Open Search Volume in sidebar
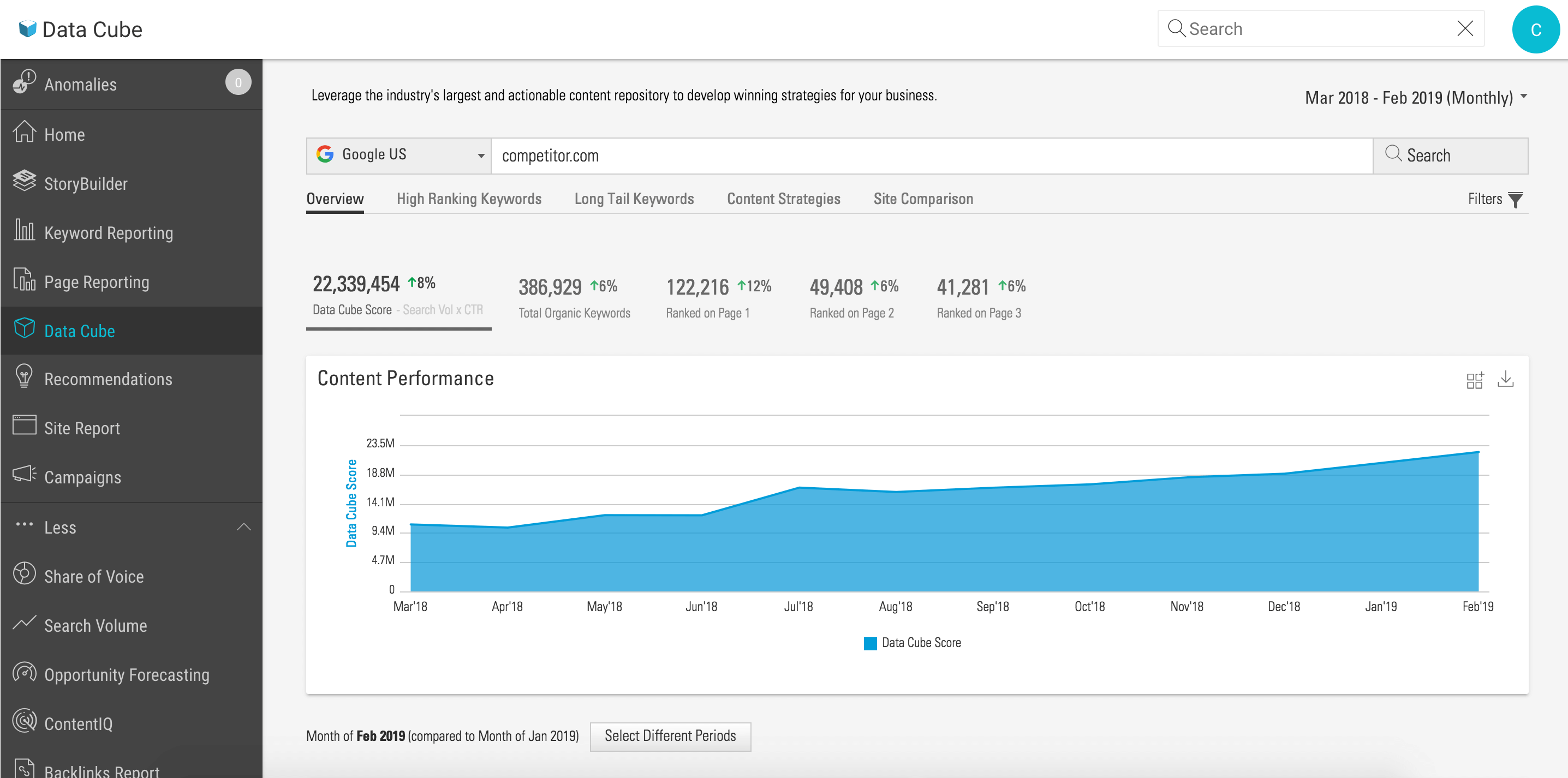 click(132, 625)
